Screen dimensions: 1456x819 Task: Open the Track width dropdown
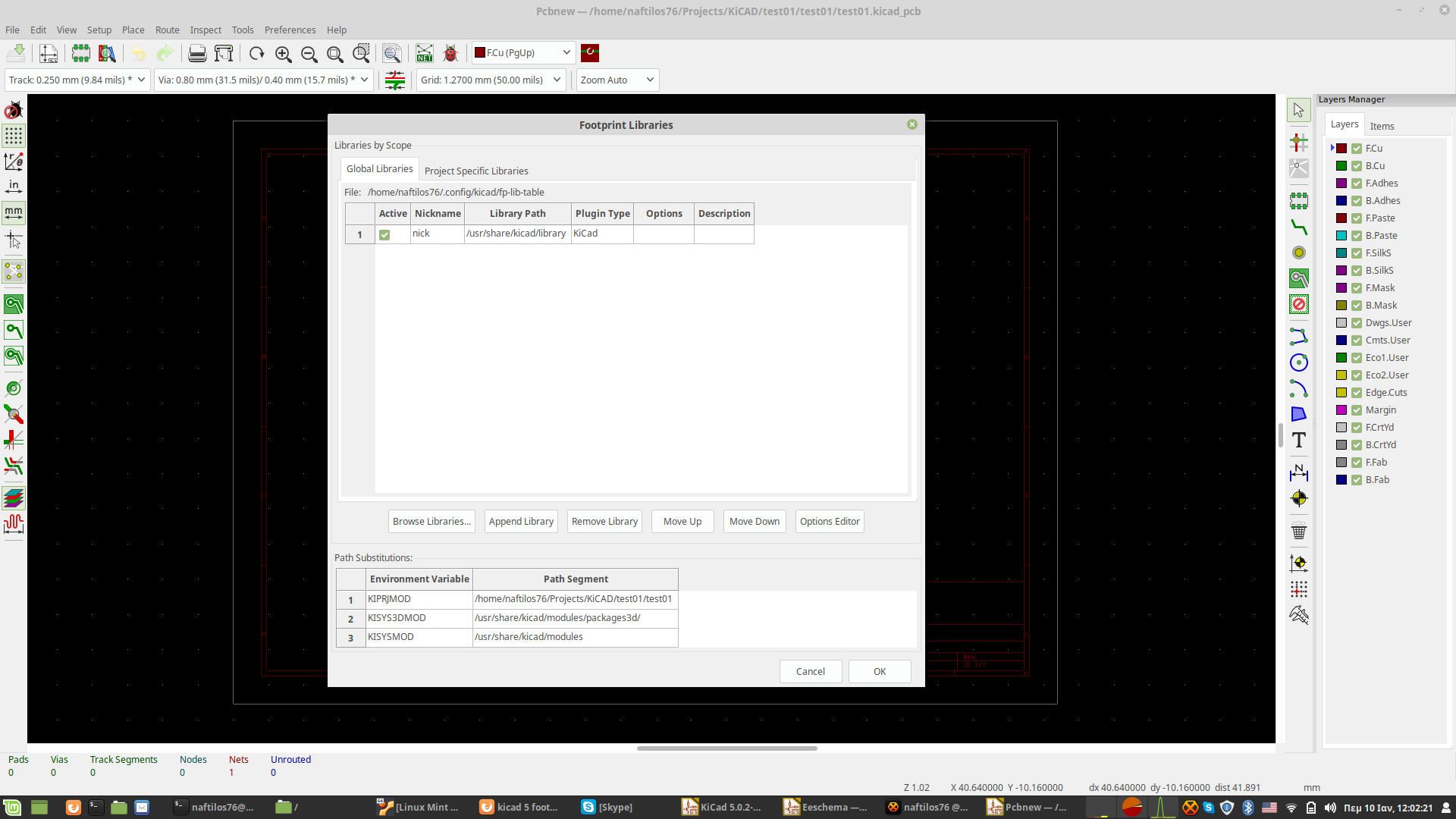pos(77,80)
